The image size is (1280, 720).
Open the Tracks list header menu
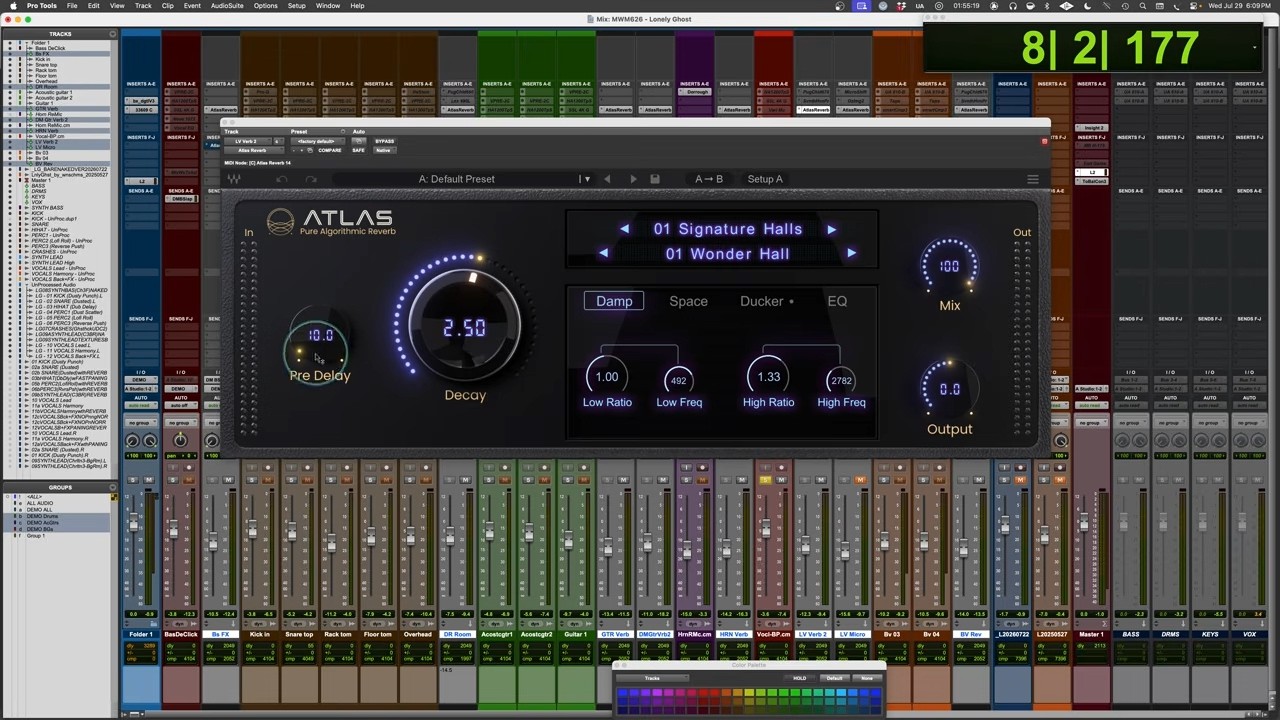[x=115, y=34]
